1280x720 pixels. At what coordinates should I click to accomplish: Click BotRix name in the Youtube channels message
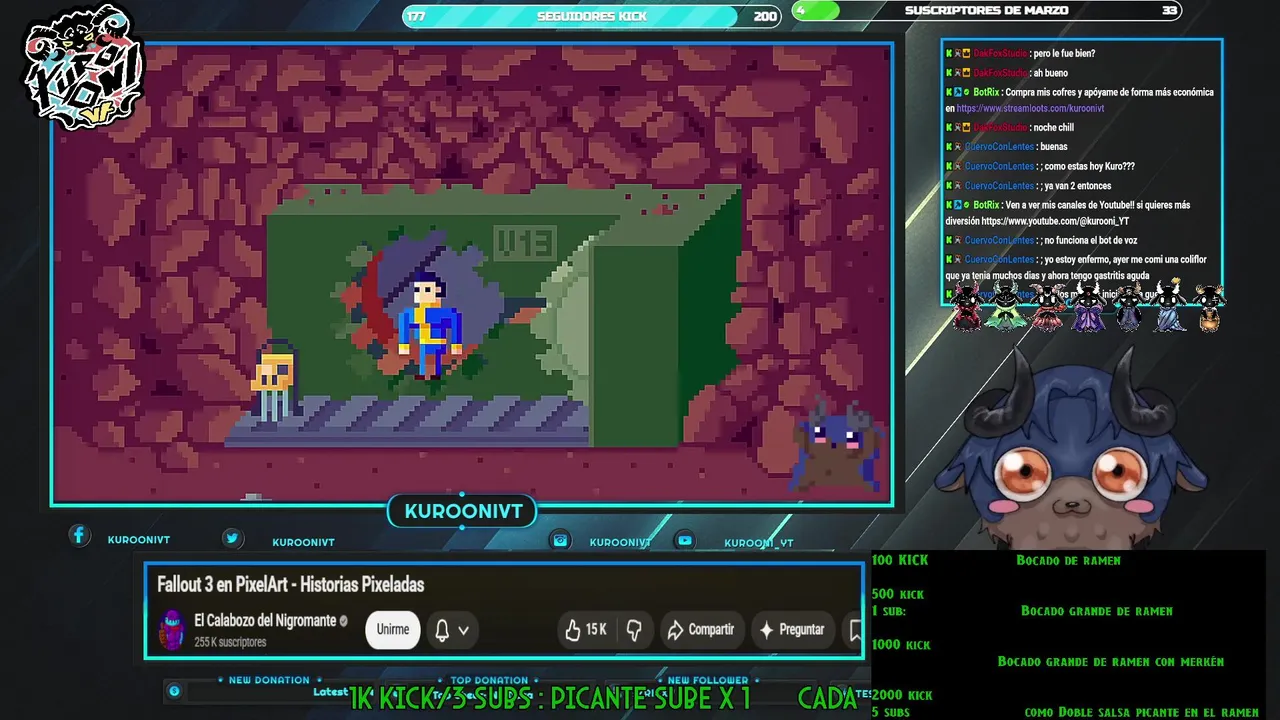[x=986, y=205]
